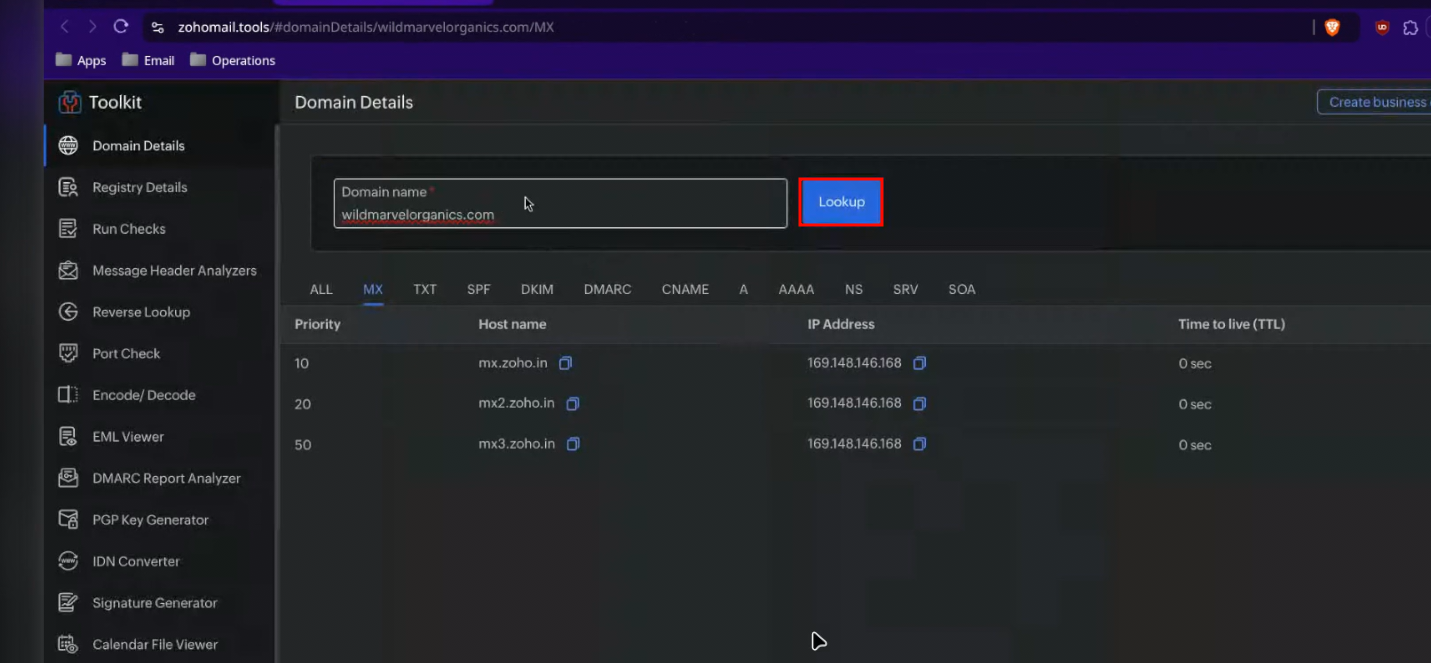Click the Brave Shields icon
This screenshot has width=1431, height=663.
click(x=1332, y=28)
